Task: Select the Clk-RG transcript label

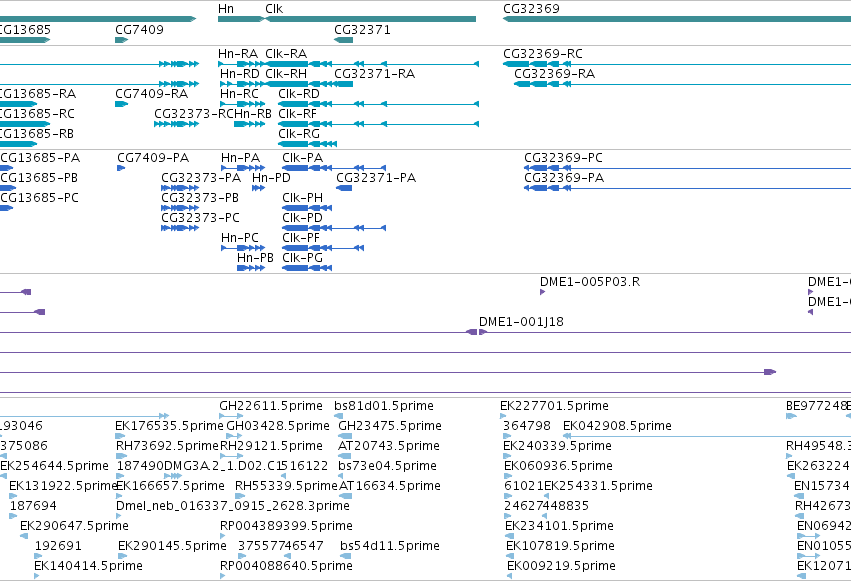Action: click(x=299, y=134)
